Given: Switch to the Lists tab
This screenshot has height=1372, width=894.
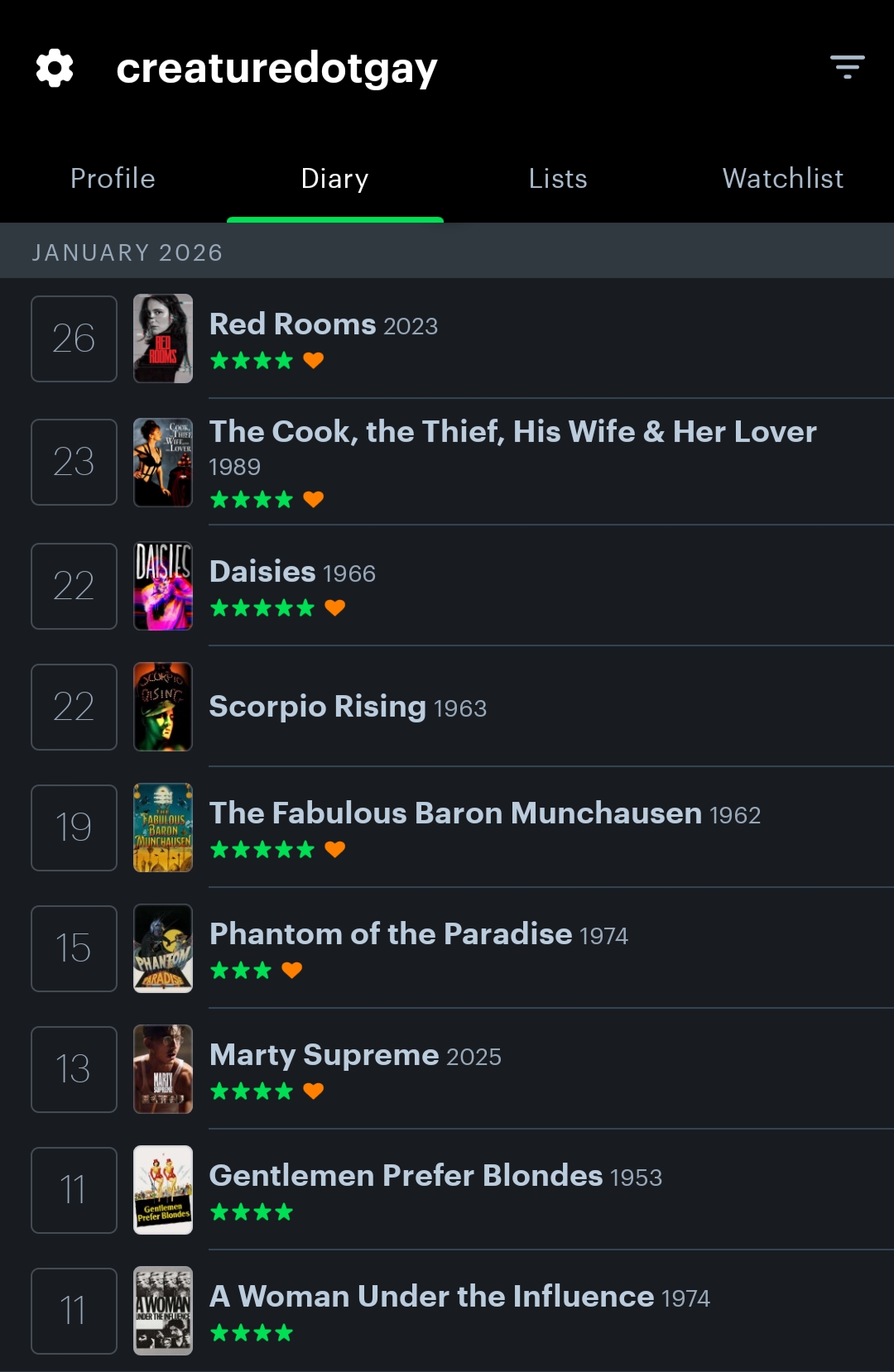Looking at the screenshot, I should coord(558,179).
